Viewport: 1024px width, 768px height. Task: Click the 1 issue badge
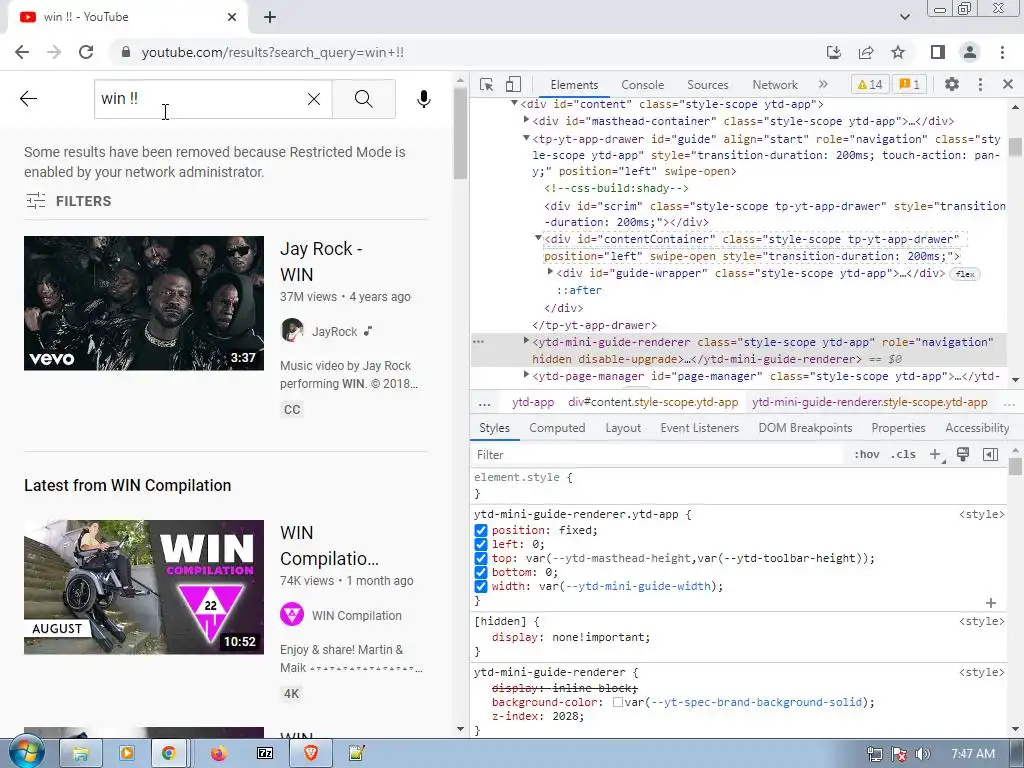pyautogui.click(x=910, y=84)
